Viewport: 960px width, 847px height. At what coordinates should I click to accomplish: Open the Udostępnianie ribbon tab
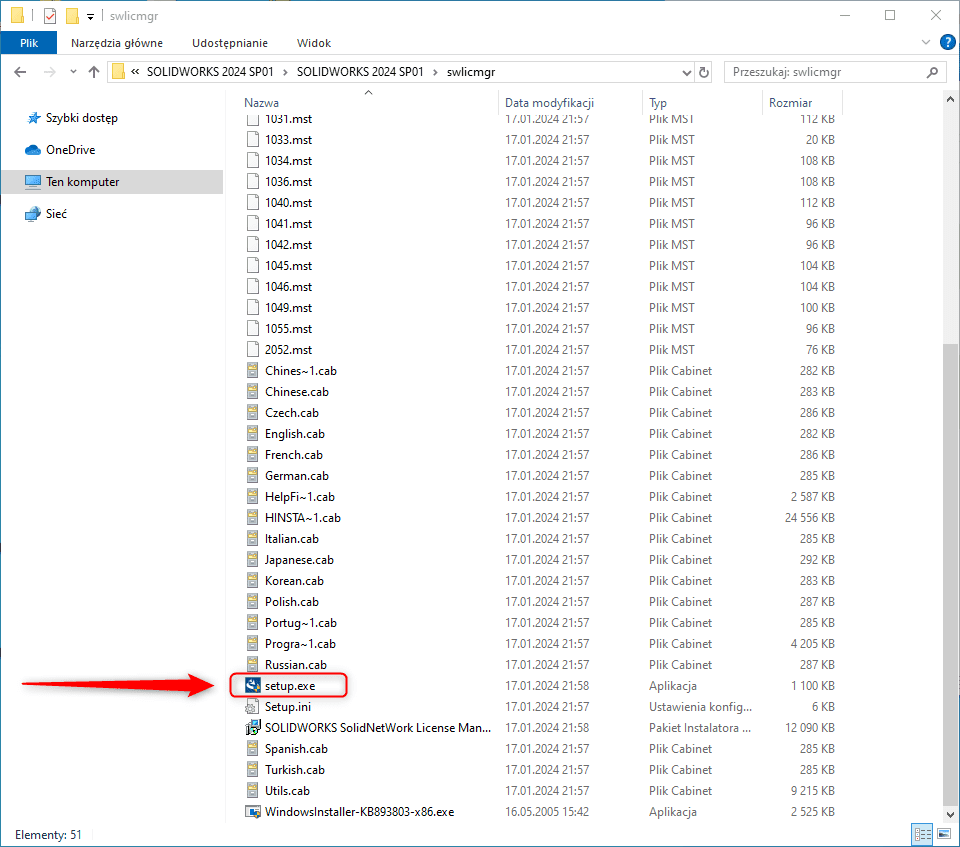pos(230,43)
